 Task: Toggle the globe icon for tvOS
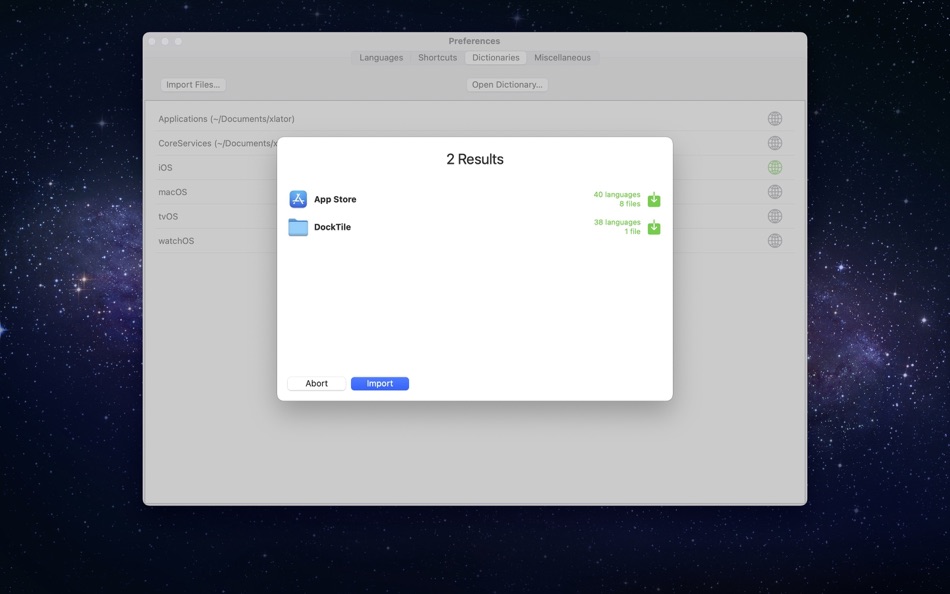coord(775,216)
